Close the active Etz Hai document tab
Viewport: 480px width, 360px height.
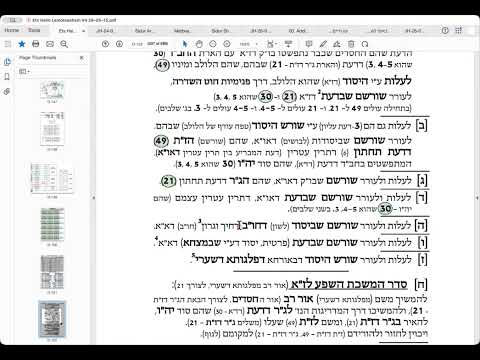[83, 31]
